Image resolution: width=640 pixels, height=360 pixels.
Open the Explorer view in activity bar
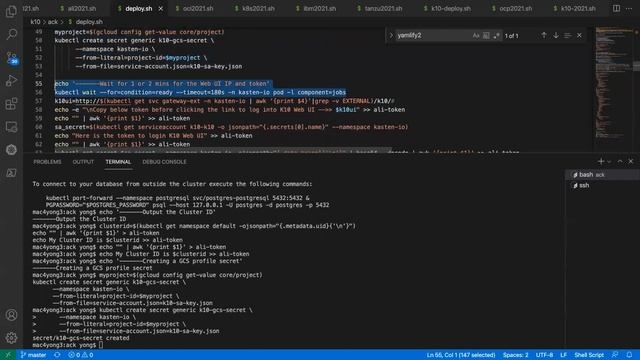[11, 11]
